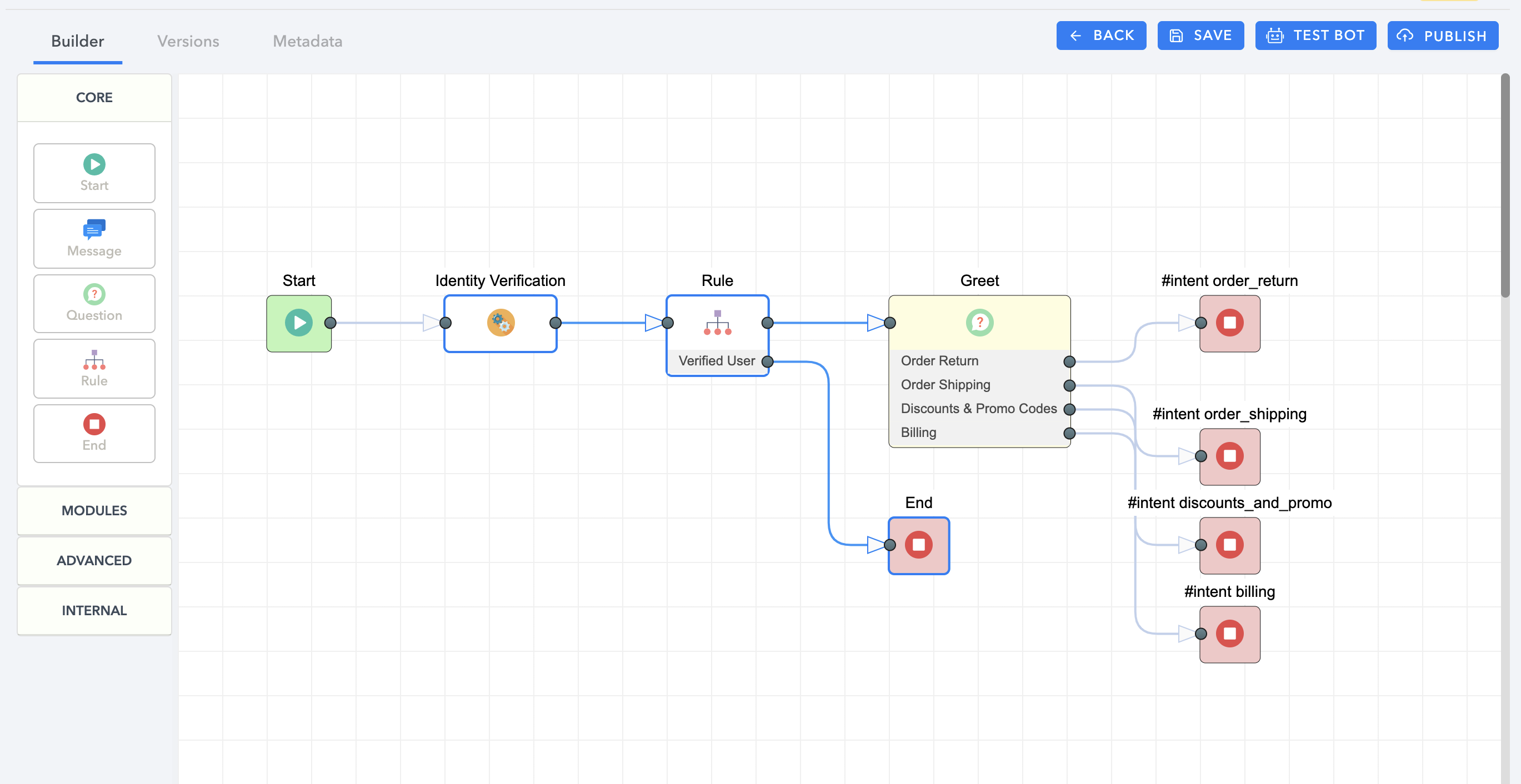Click the #intent discounts_and_promo end node

(x=1229, y=545)
